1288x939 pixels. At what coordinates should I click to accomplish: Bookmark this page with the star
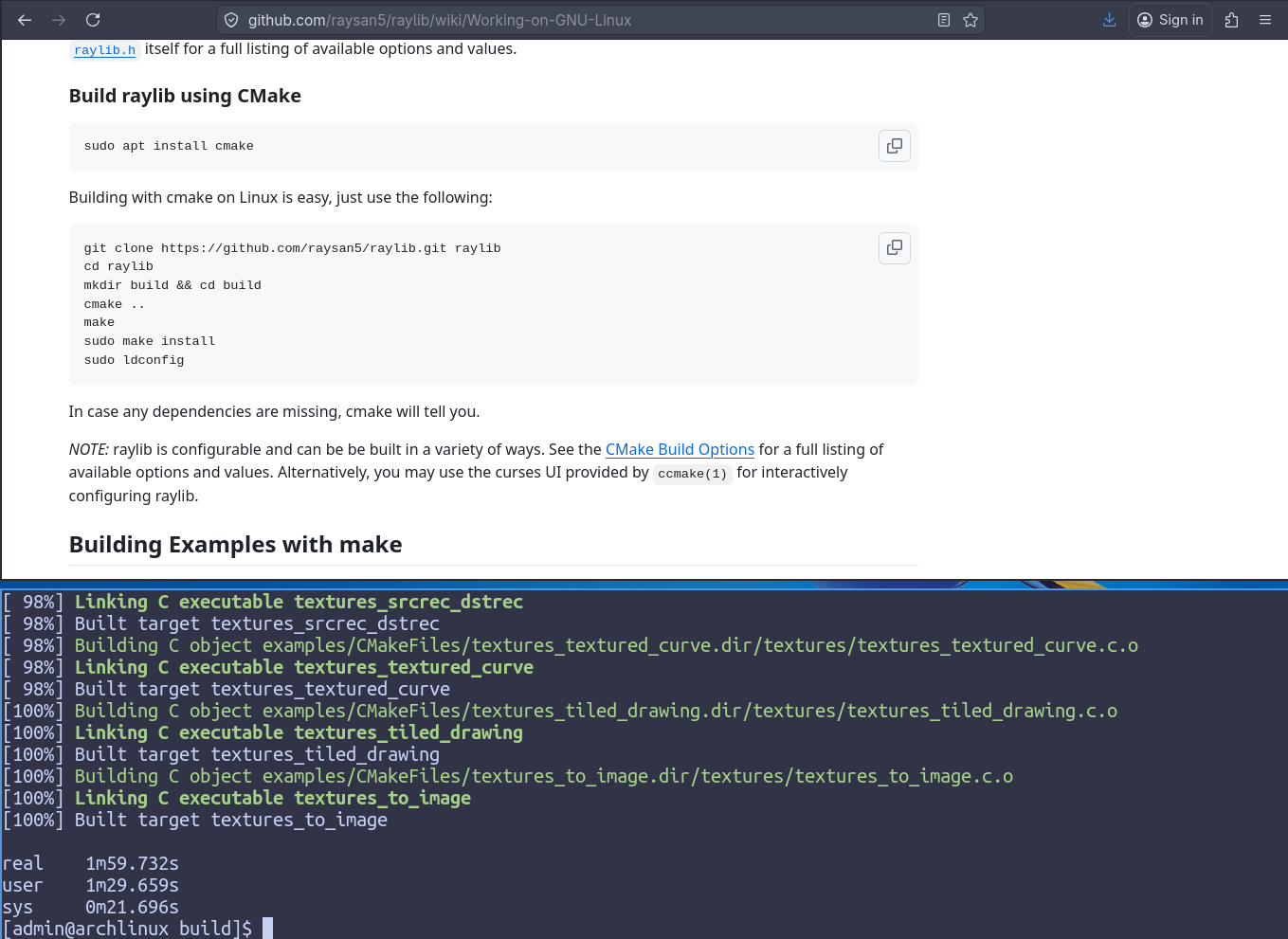pos(971,20)
